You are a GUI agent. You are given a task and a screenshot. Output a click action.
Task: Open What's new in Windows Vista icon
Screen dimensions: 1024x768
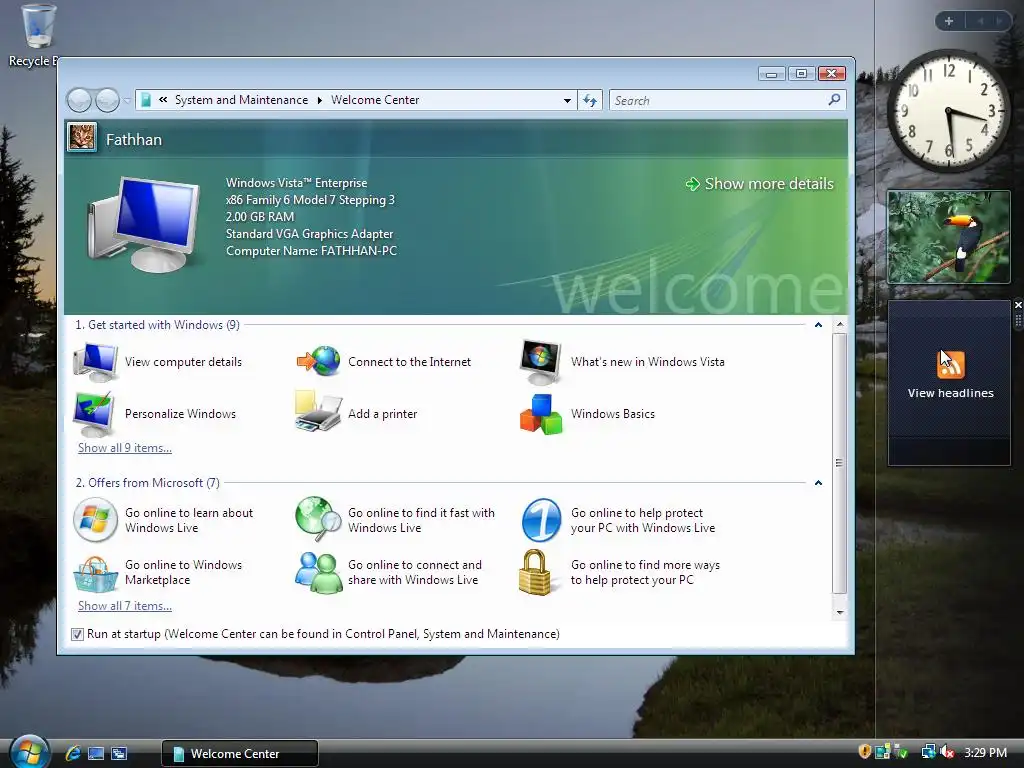[541, 361]
